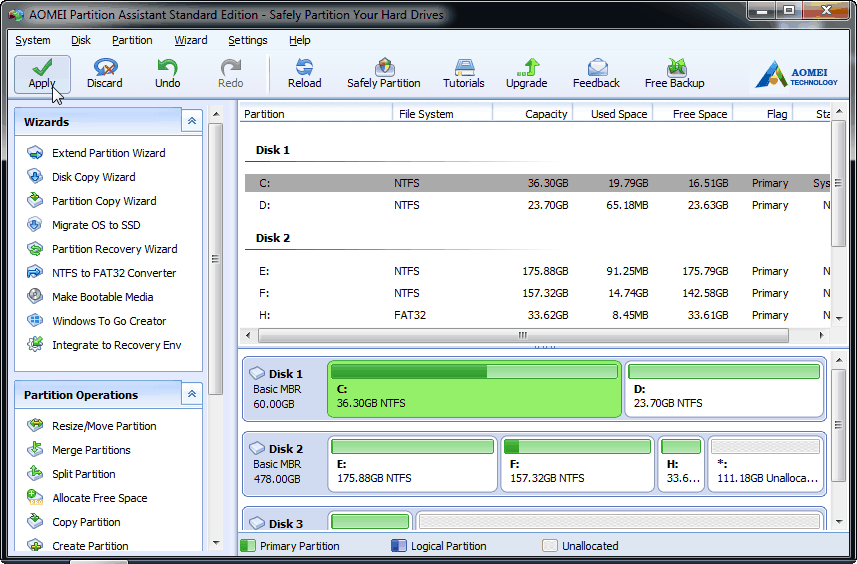Click disk map scroll down arrow

tap(839, 522)
